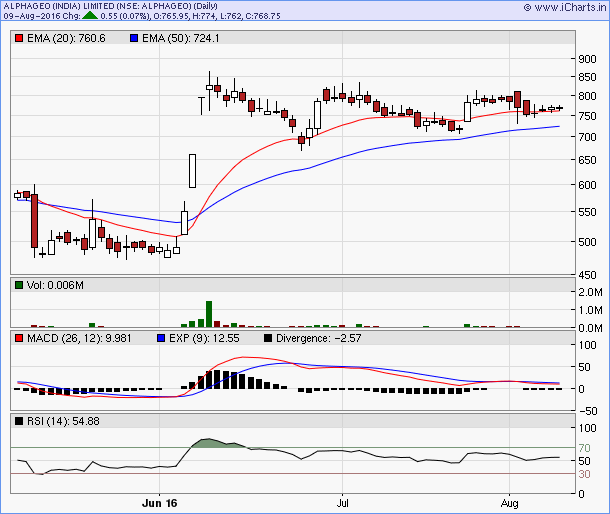Click the date text 09-Aug-2016
Viewport: 610px width, 514px height.
click(32, 16)
